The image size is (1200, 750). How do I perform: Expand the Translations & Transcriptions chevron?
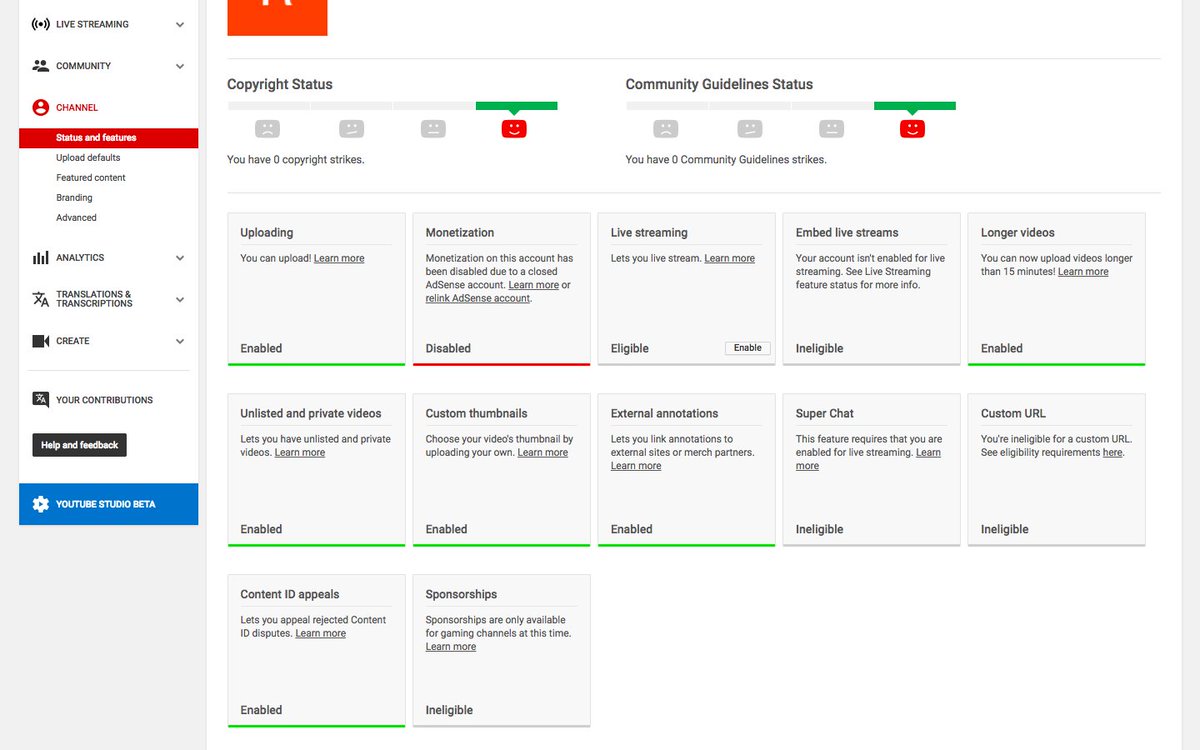click(x=180, y=299)
